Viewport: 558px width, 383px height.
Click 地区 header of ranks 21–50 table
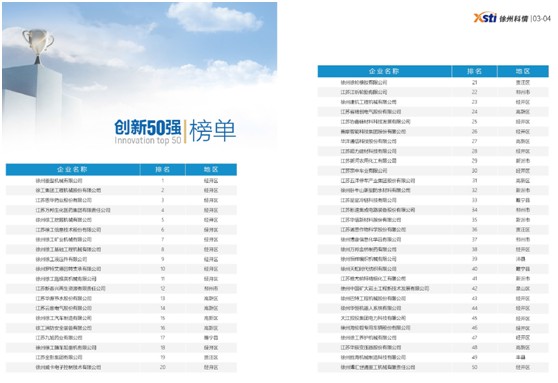pos(523,71)
